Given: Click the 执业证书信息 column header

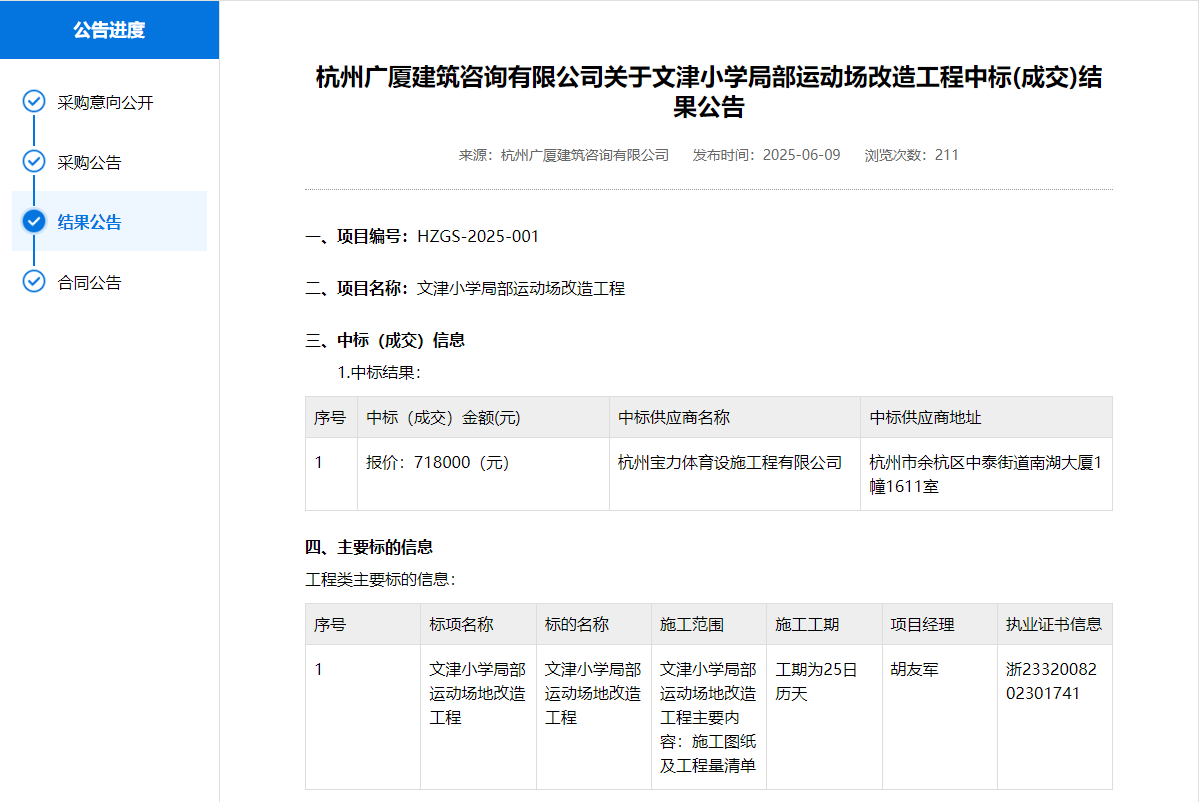Looking at the screenshot, I should click(1053, 625).
